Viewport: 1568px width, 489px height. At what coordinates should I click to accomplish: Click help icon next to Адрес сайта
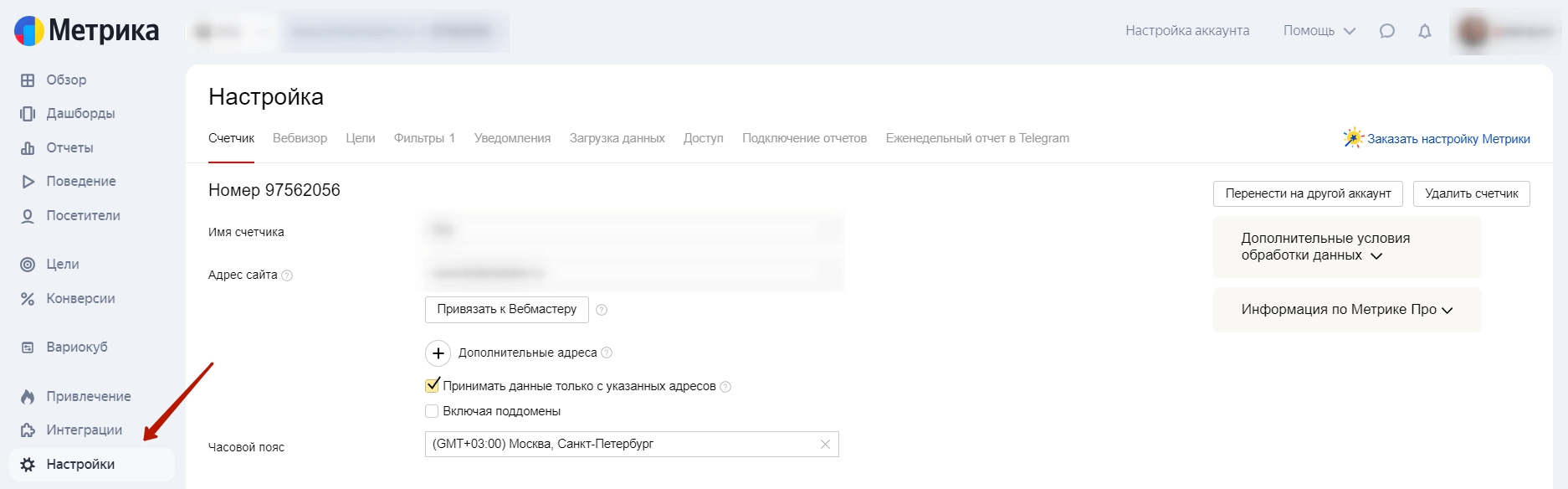click(287, 275)
